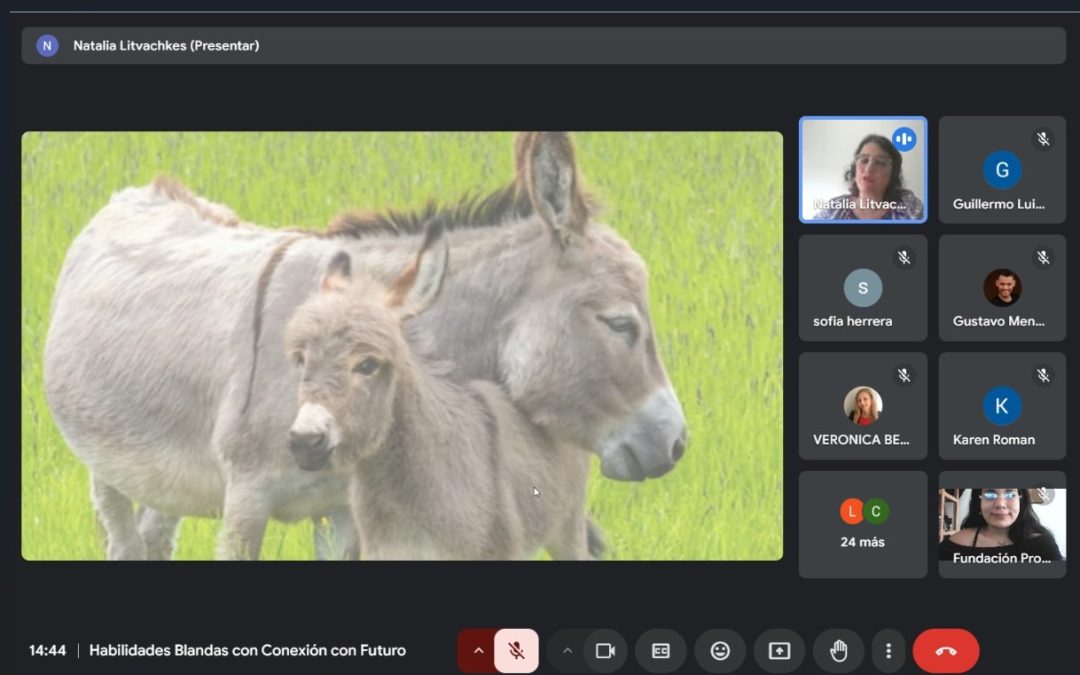Select the Fundación video tile

1001,525
